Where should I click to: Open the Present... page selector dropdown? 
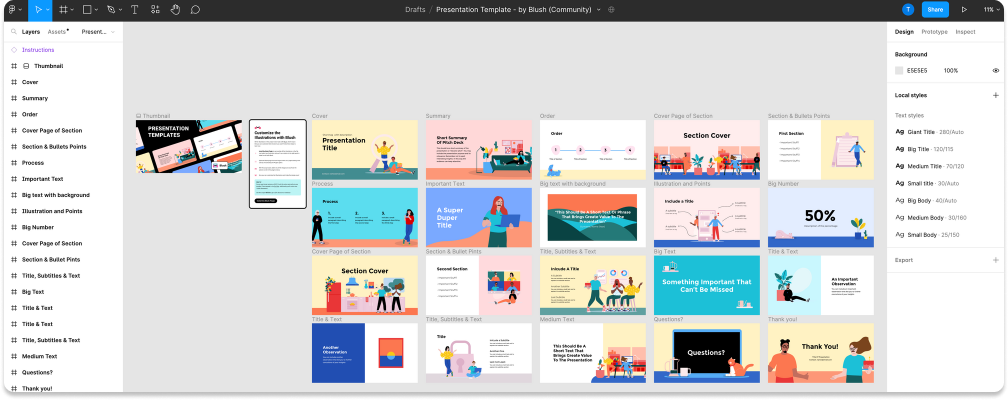pyautogui.click(x=98, y=32)
